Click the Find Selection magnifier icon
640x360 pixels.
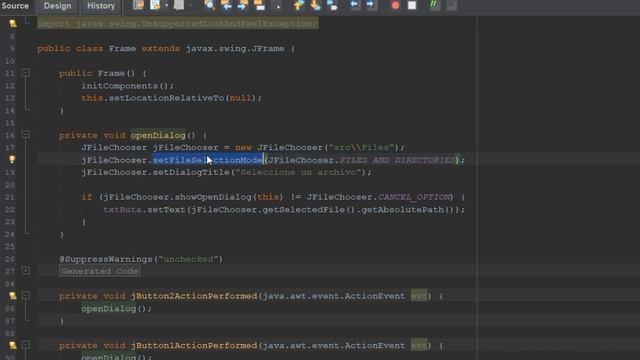(x=210, y=5)
